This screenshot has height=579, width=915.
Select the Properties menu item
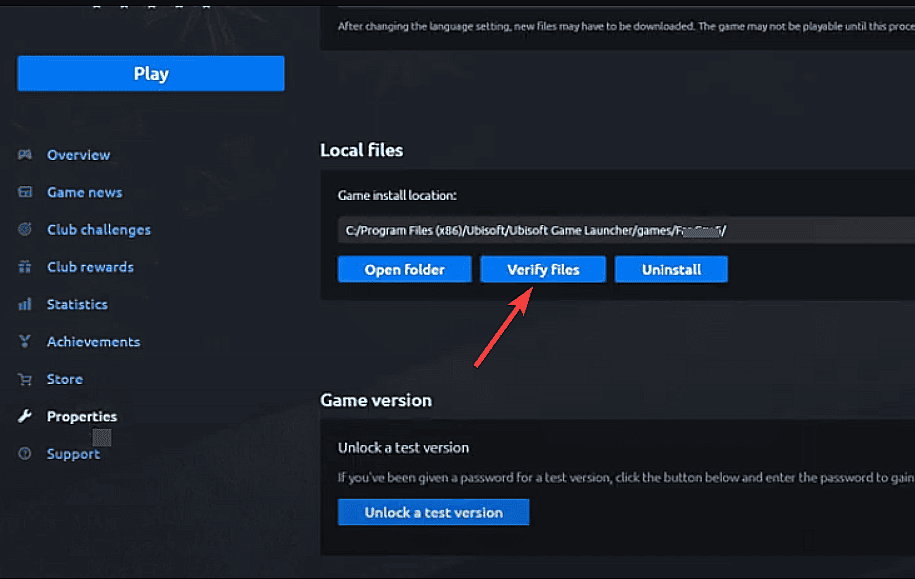pyautogui.click(x=82, y=416)
